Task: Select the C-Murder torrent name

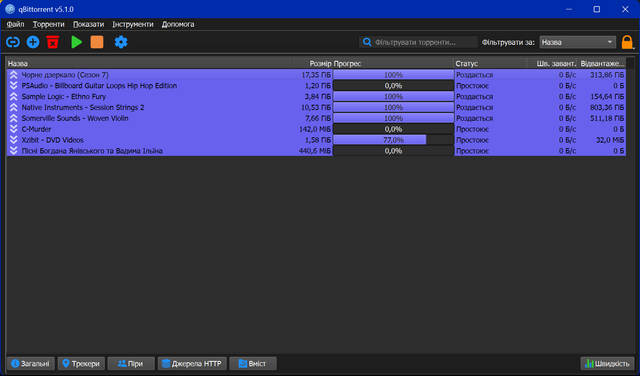Action: 36,129
